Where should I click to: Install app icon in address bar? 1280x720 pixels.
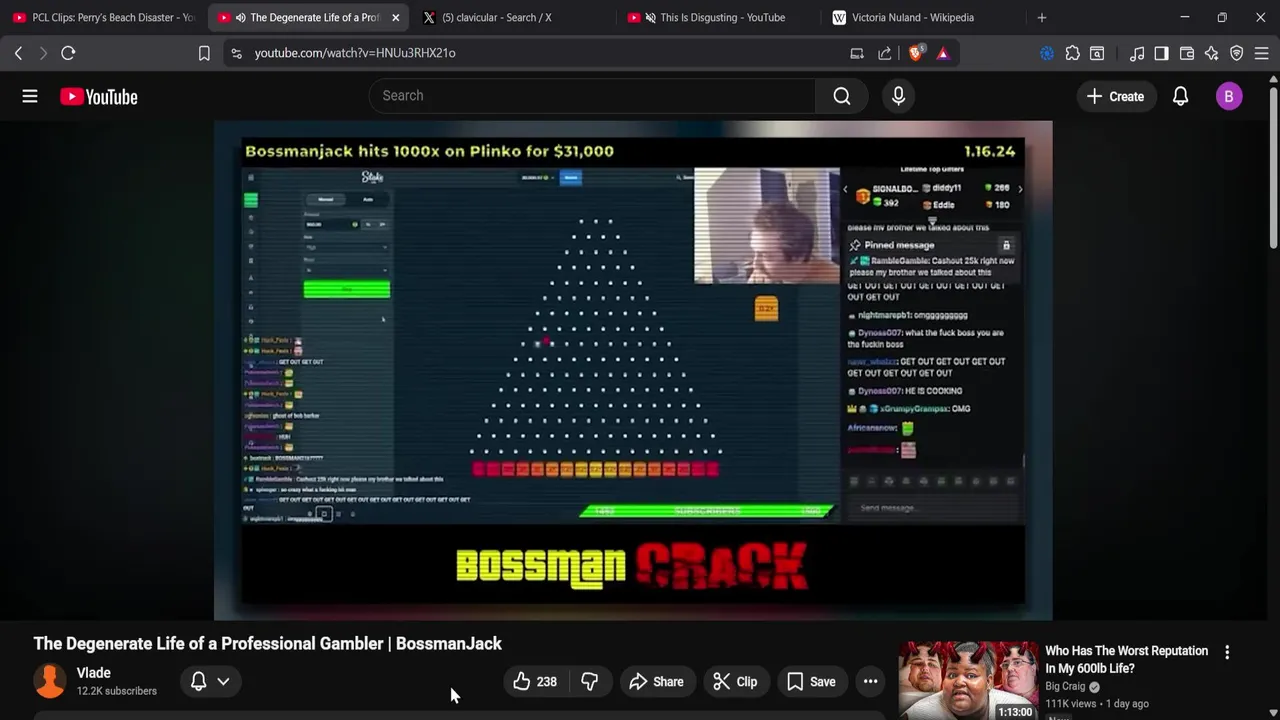857,53
